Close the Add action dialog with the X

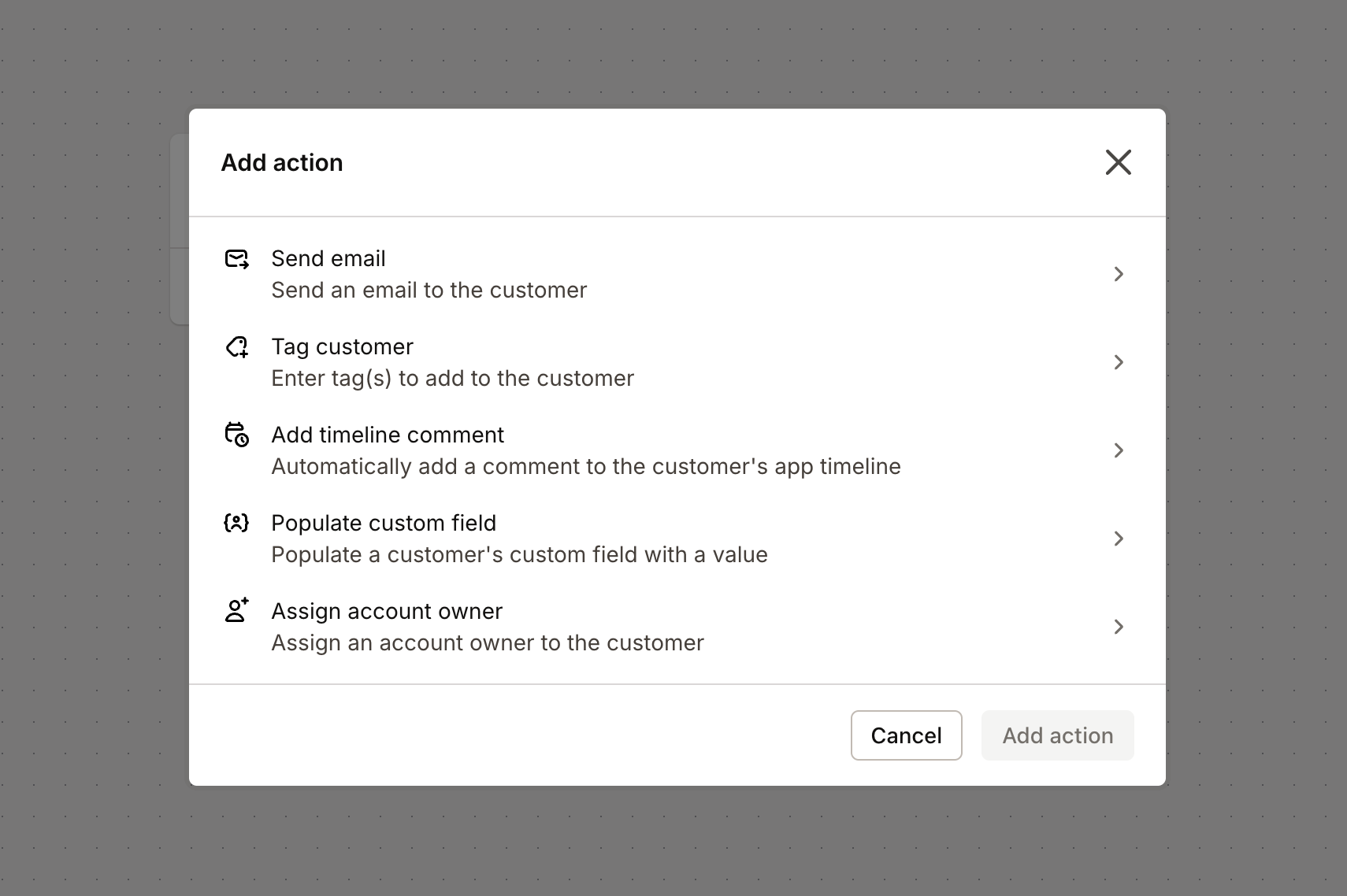click(x=1119, y=162)
